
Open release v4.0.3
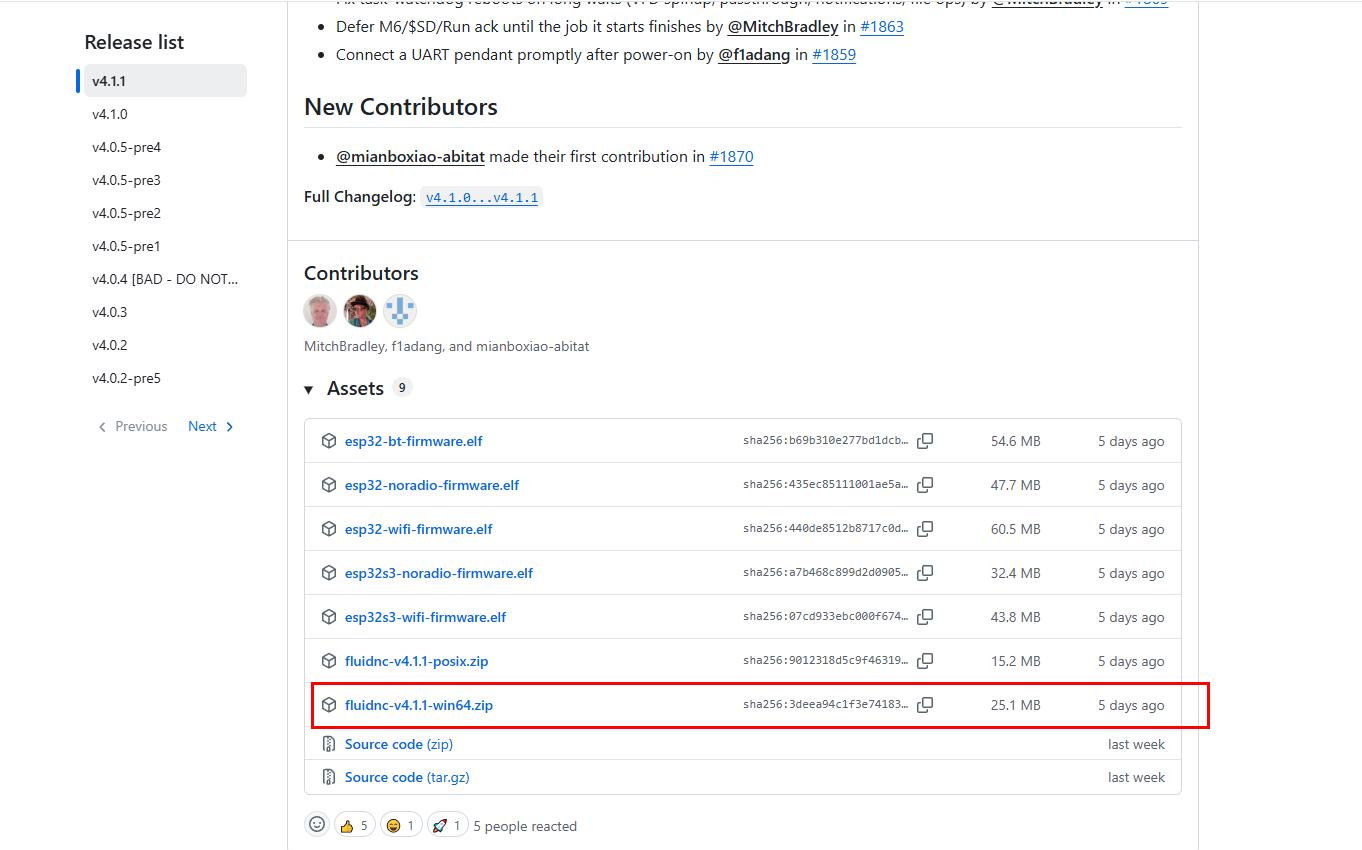point(110,312)
